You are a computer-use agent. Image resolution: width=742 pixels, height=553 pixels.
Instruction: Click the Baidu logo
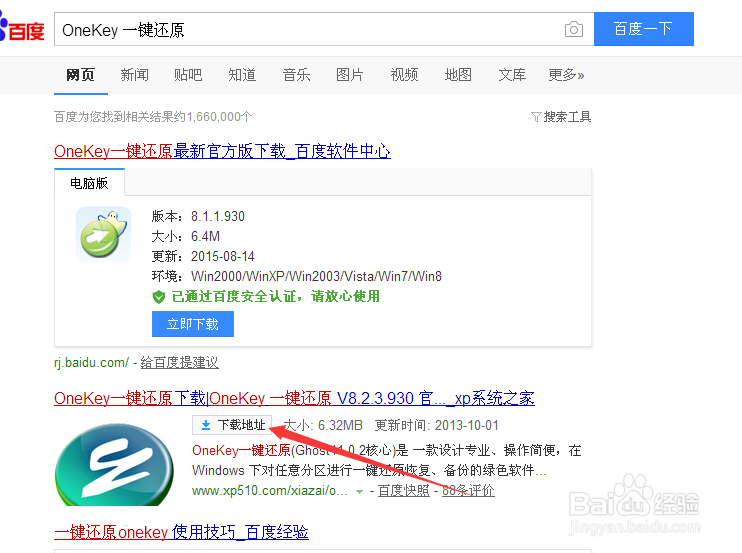22,29
